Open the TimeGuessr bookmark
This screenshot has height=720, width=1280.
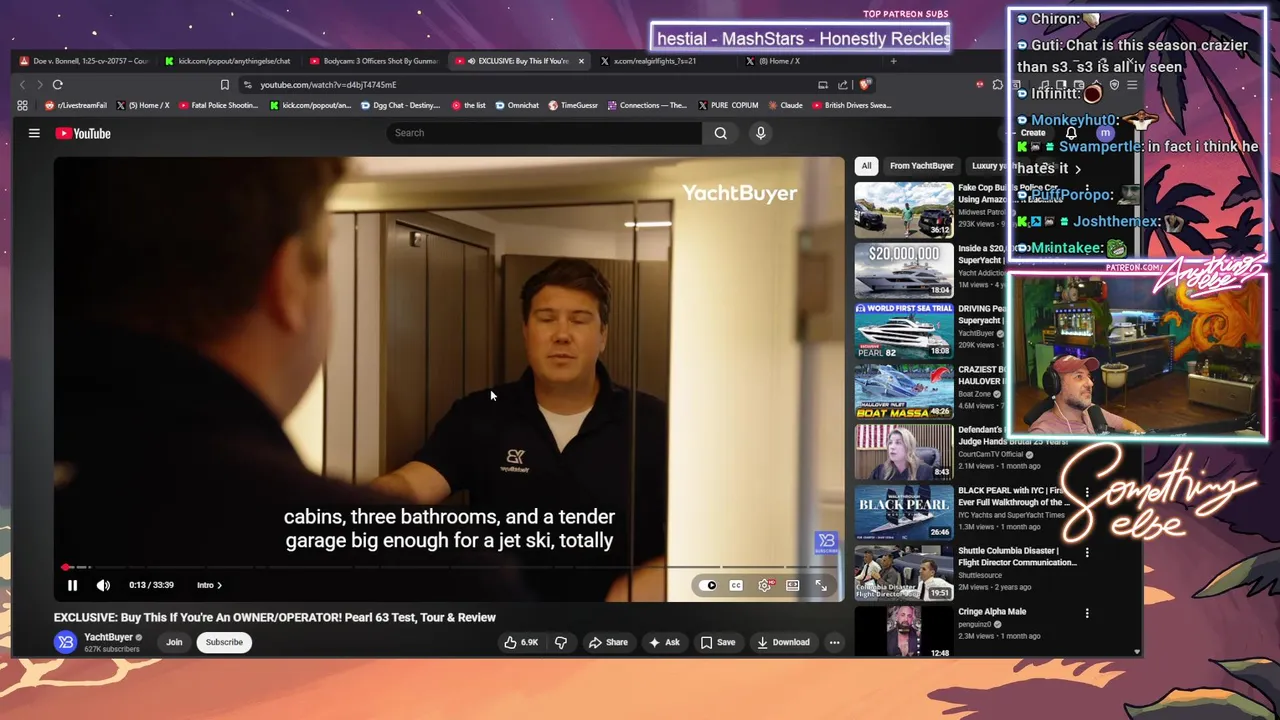pyautogui.click(x=572, y=105)
